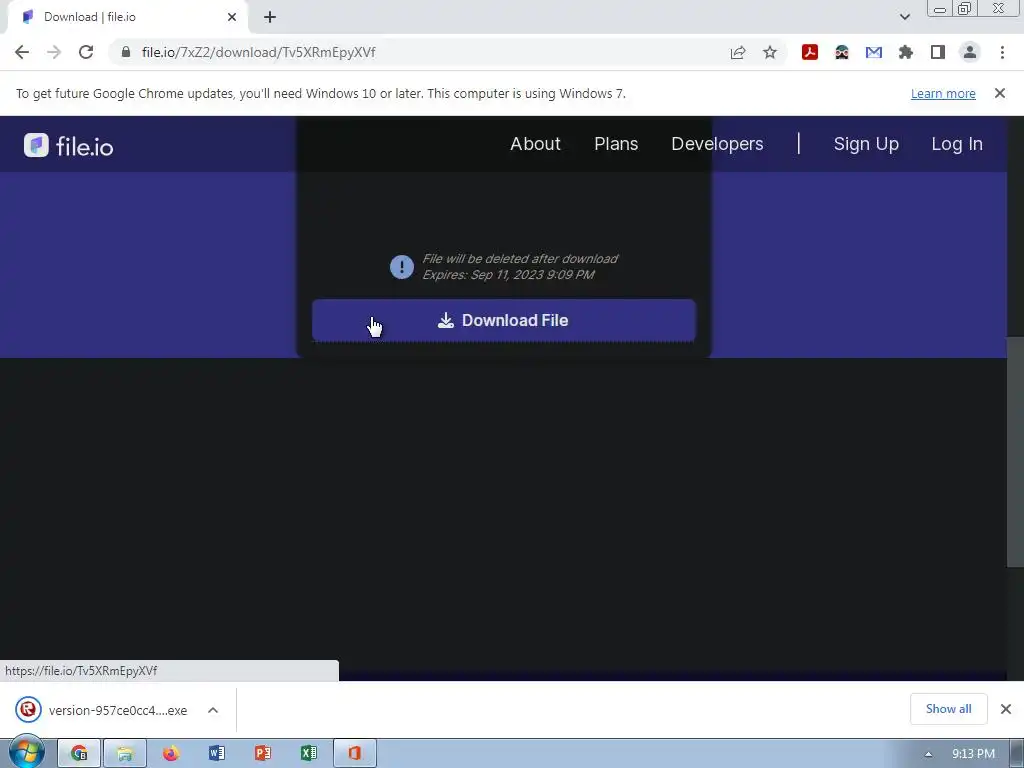This screenshot has height=768, width=1024.
Task: Close the downloads bar
Action: 1006,709
